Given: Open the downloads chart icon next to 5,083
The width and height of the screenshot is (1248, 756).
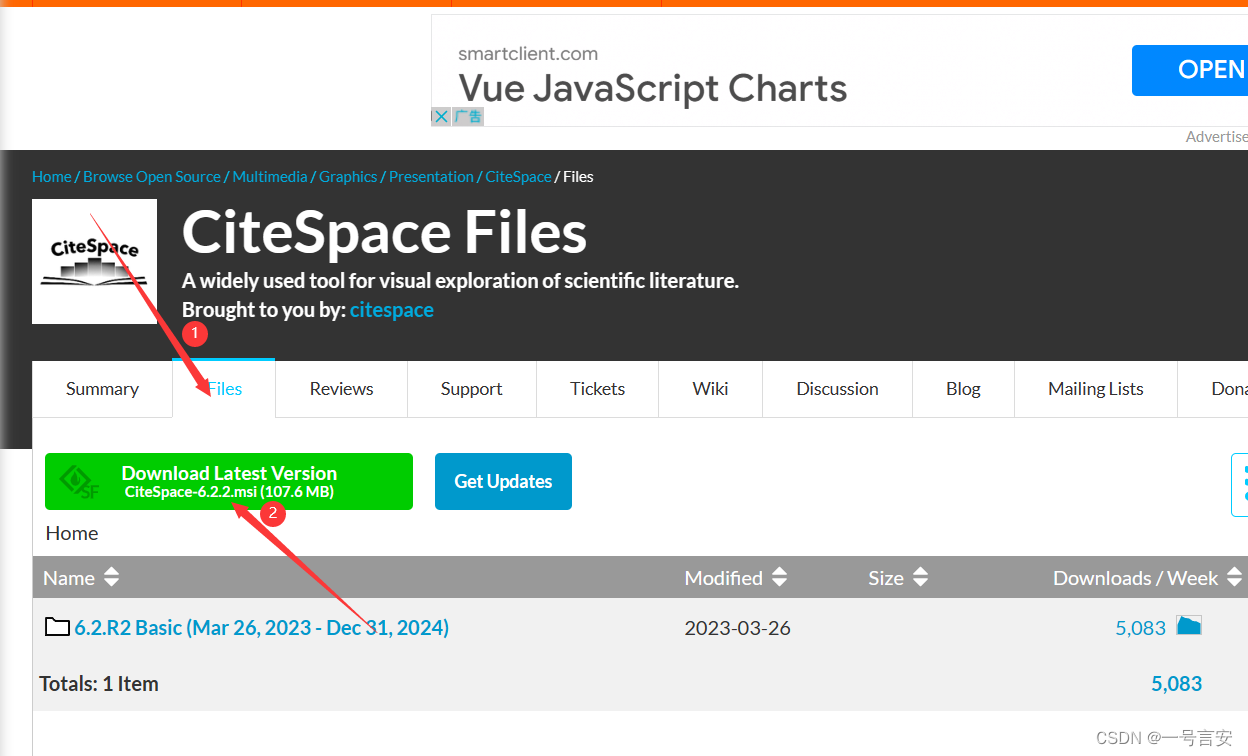Looking at the screenshot, I should [1189, 626].
